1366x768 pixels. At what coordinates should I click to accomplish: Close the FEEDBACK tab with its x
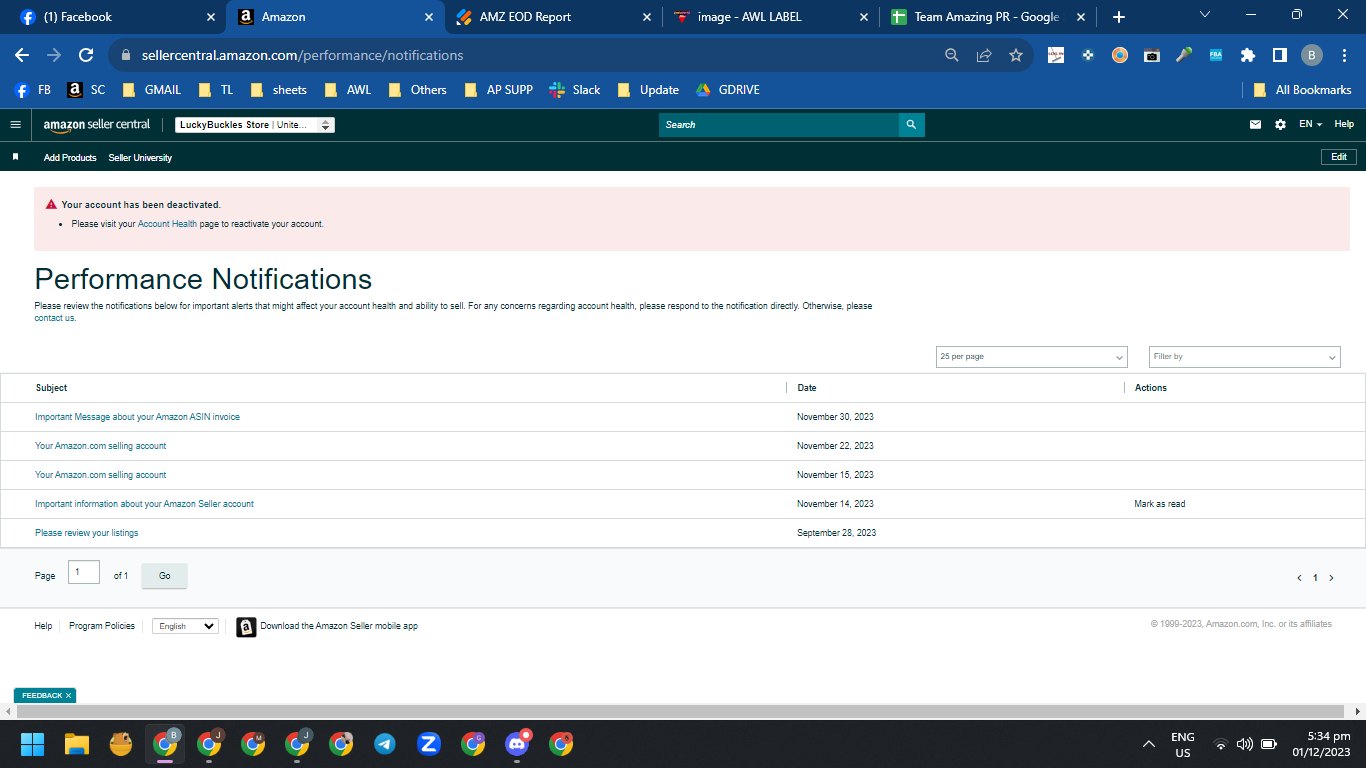click(69, 695)
